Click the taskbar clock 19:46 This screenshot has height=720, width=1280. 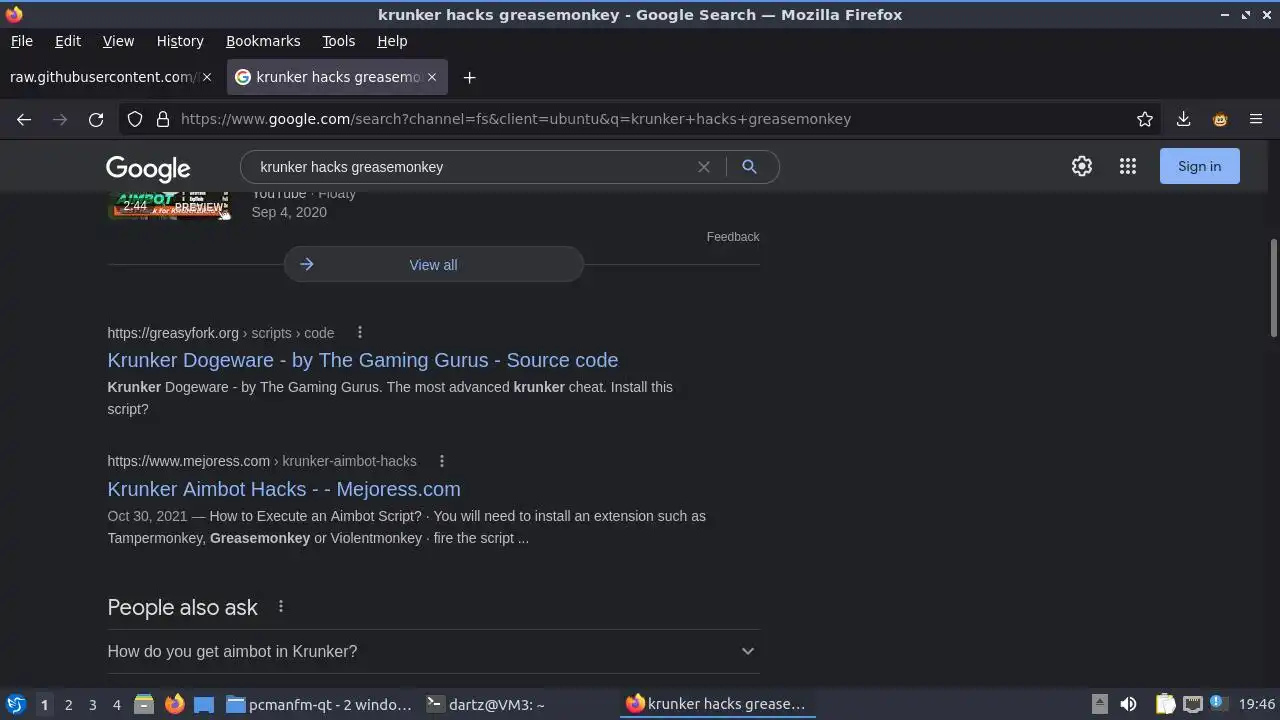1257,704
